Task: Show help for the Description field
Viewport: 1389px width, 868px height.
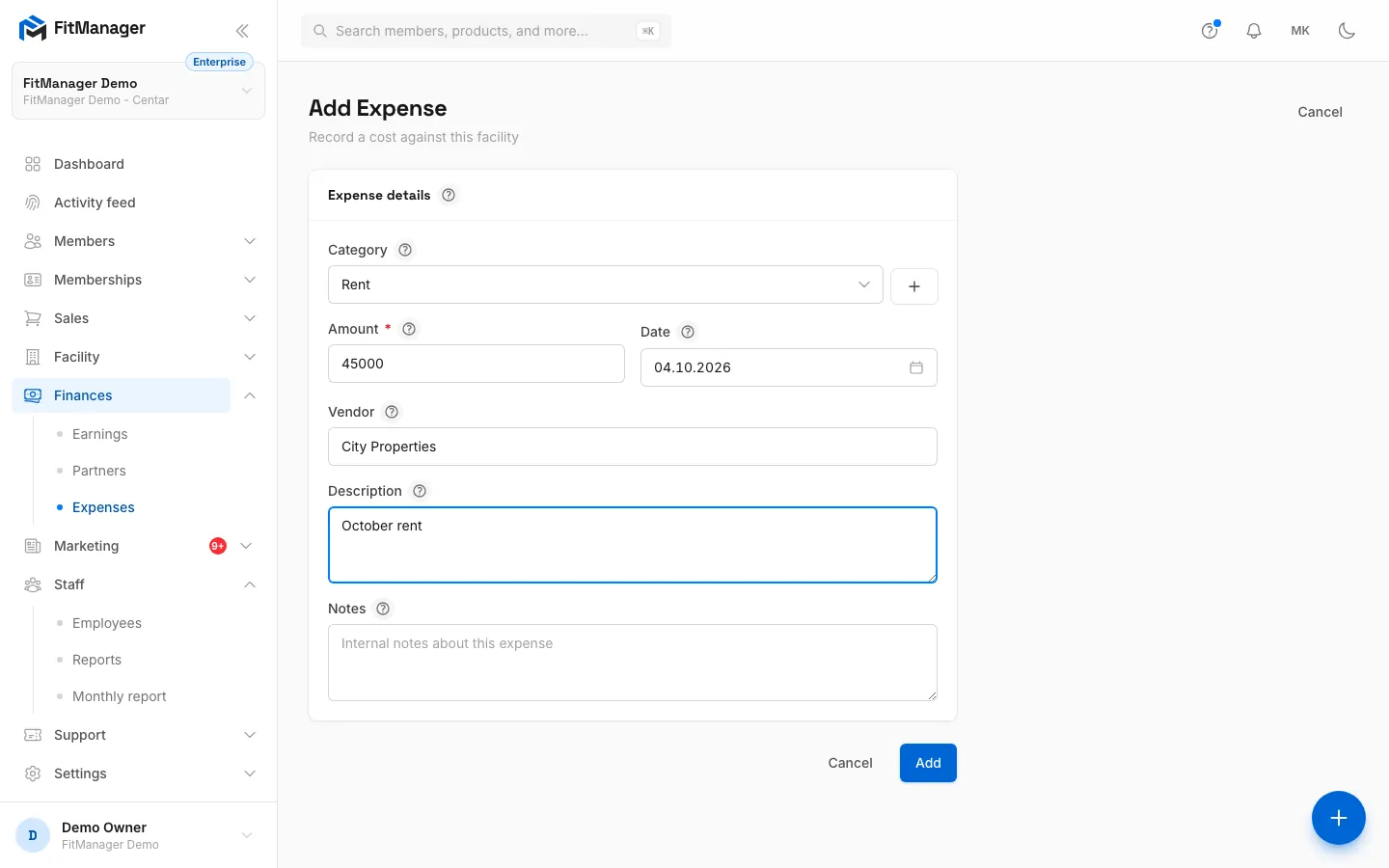Action: pyautogui.click(x=420, y=491)
